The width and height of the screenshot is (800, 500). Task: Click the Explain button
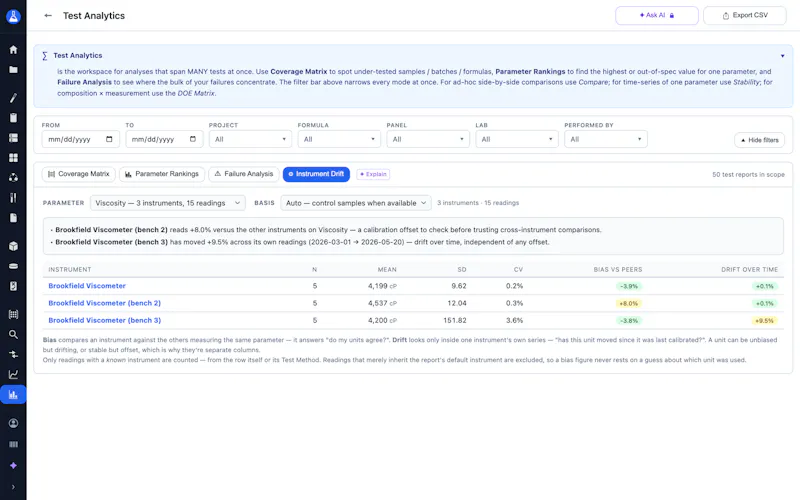pos(373,174)
